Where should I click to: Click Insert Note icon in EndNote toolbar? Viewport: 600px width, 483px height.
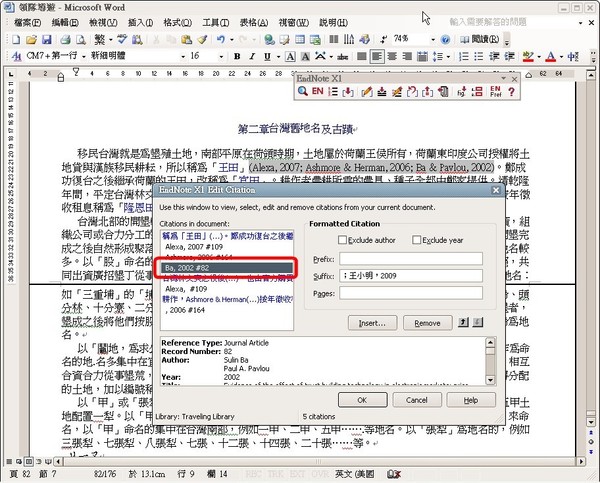382,91
